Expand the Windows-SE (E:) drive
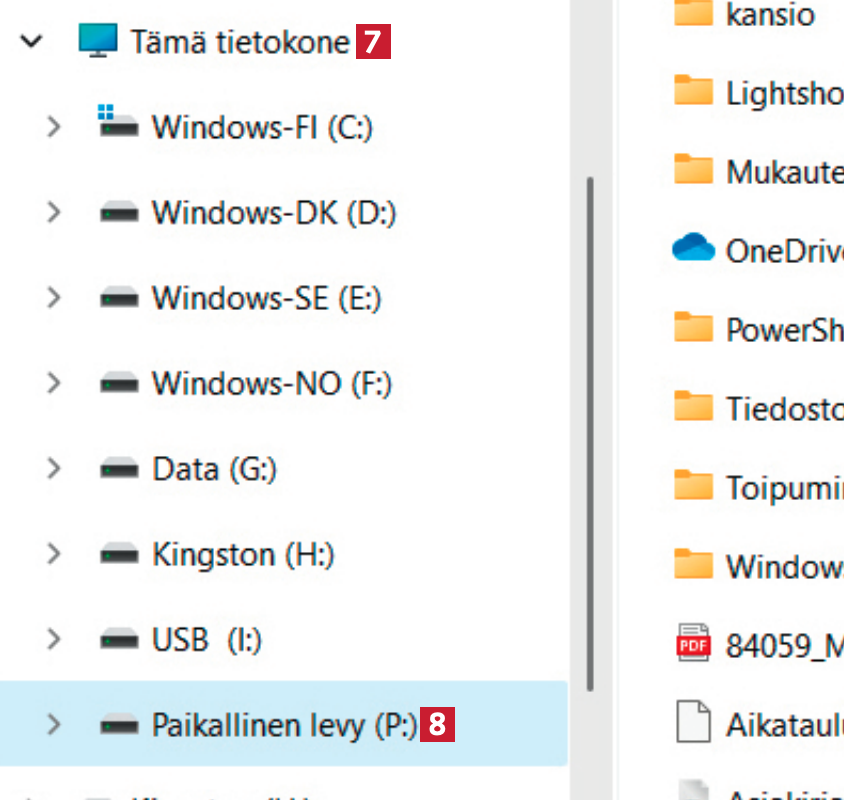This screenshot has height=800, width=844. [x=54, y=298]
